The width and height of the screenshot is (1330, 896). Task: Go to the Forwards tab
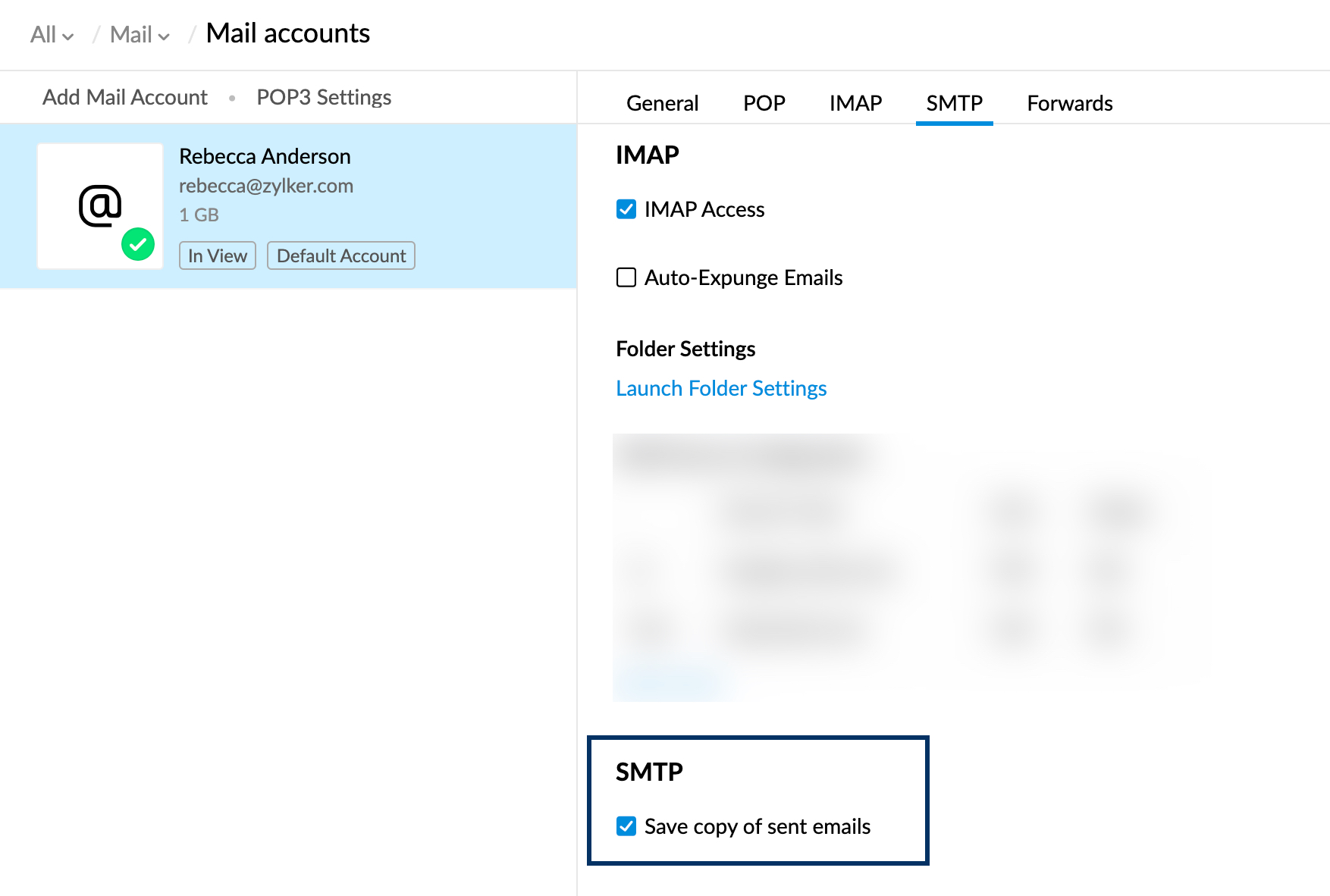1069,103
